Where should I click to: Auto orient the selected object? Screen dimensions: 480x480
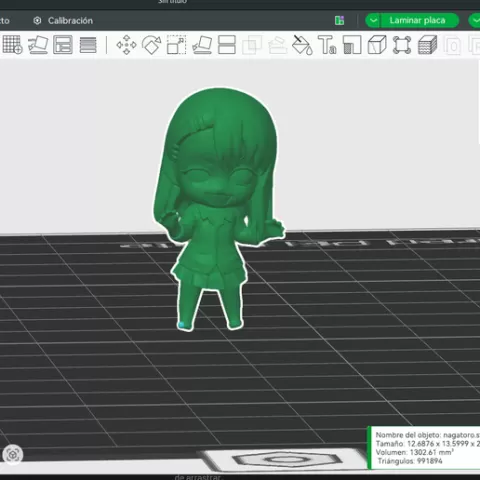pos(38,45)
